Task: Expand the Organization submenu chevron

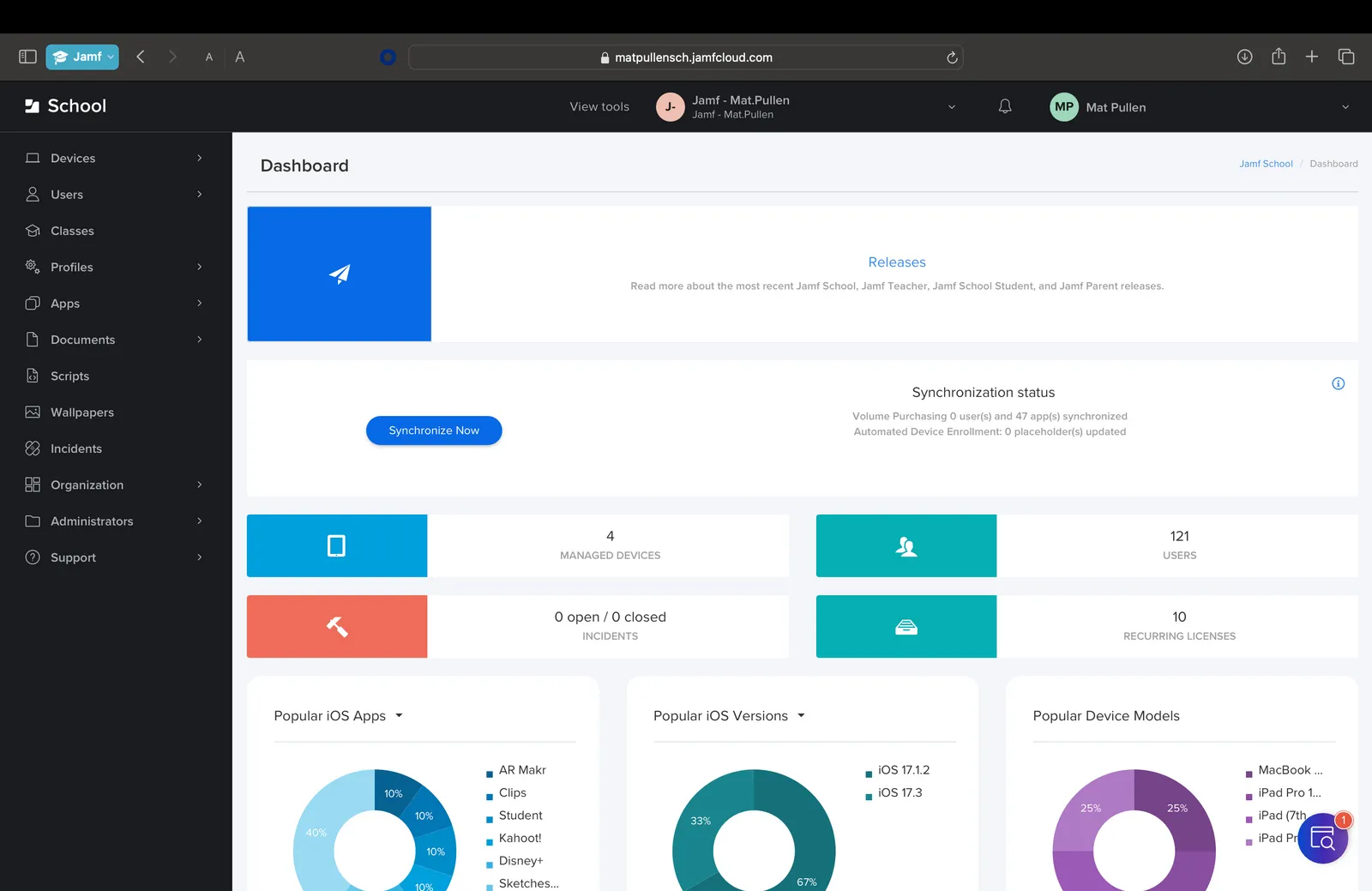Action: (x=200, y=485)
